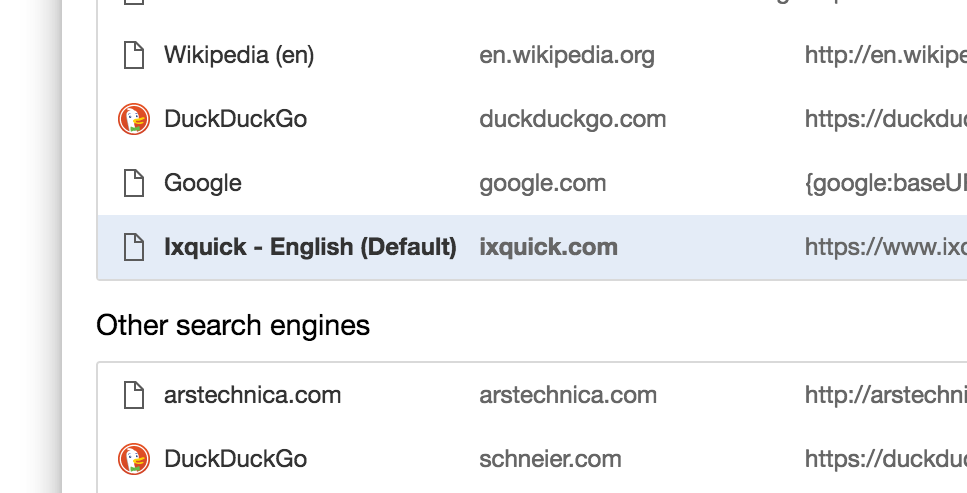Click the http://arstechni URL field
Screen dimensions: 967x493
tap(886, 395)
